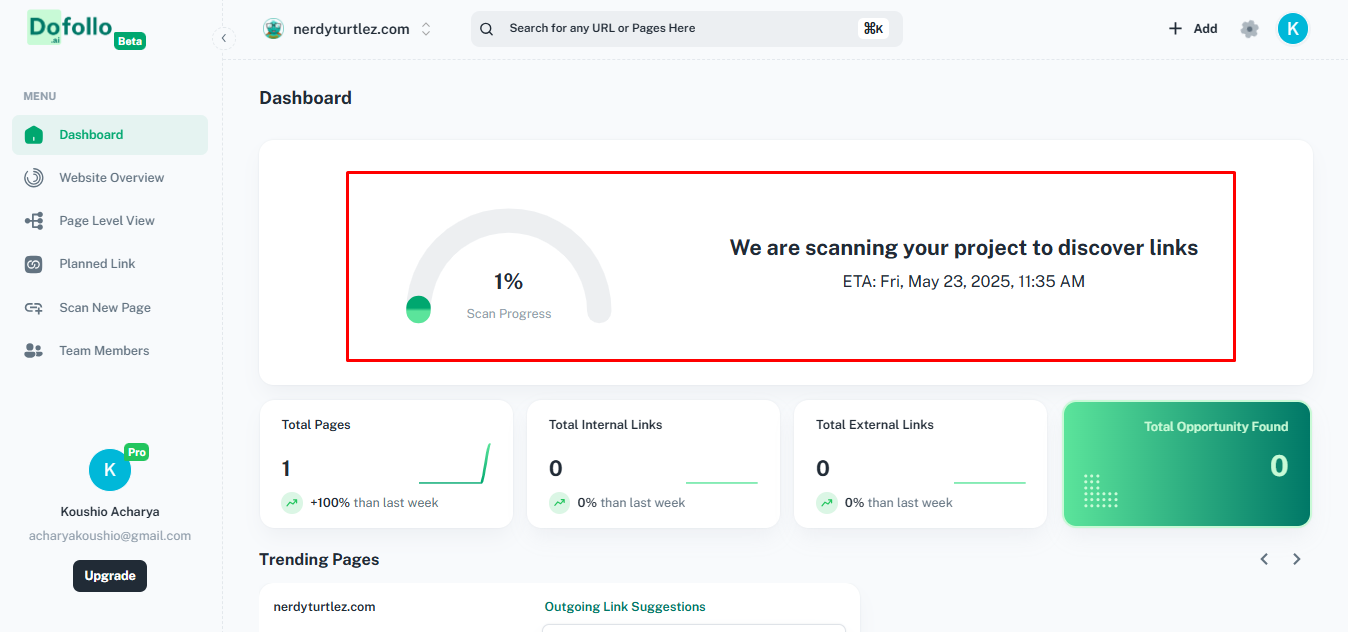Click the Pro badge on avatar

tap(137, 452)
